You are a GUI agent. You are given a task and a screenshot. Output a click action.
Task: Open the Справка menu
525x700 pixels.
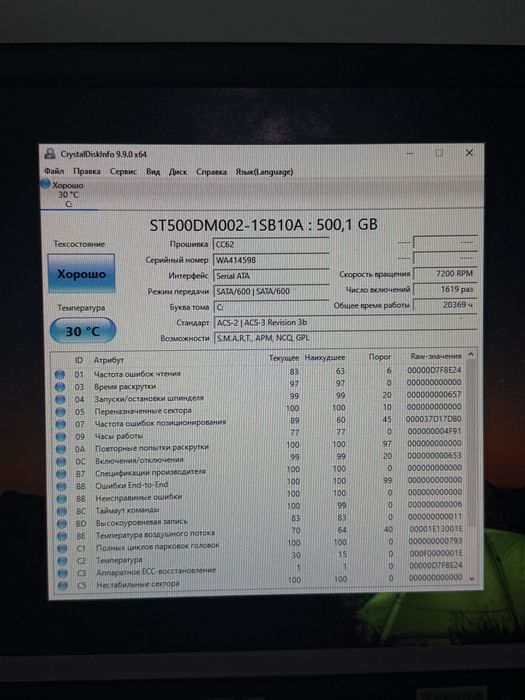point(211,171)
